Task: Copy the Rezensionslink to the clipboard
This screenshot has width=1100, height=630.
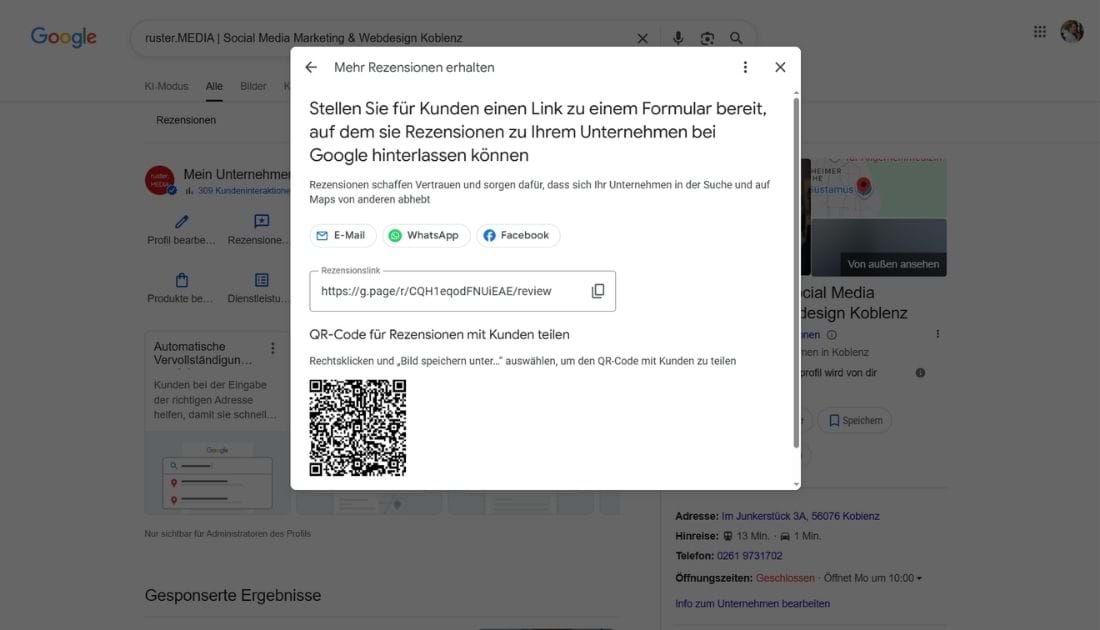Action: pyautogui.click(x=598, y=291)
